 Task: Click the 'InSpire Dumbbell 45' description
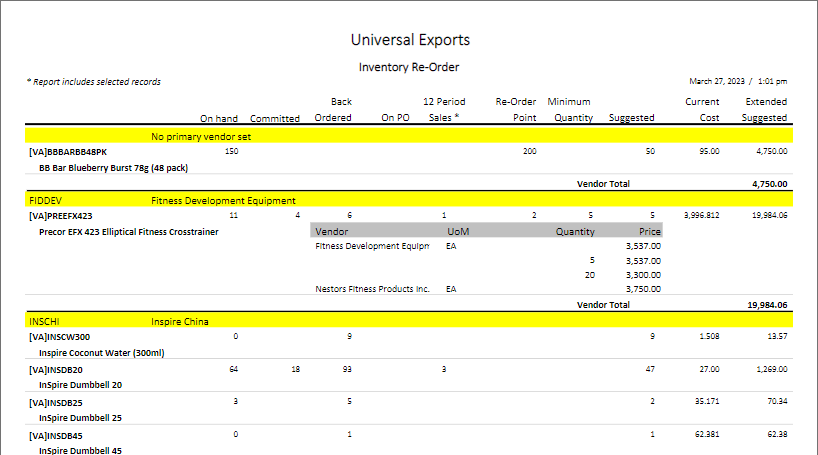(x=80, y=450)
